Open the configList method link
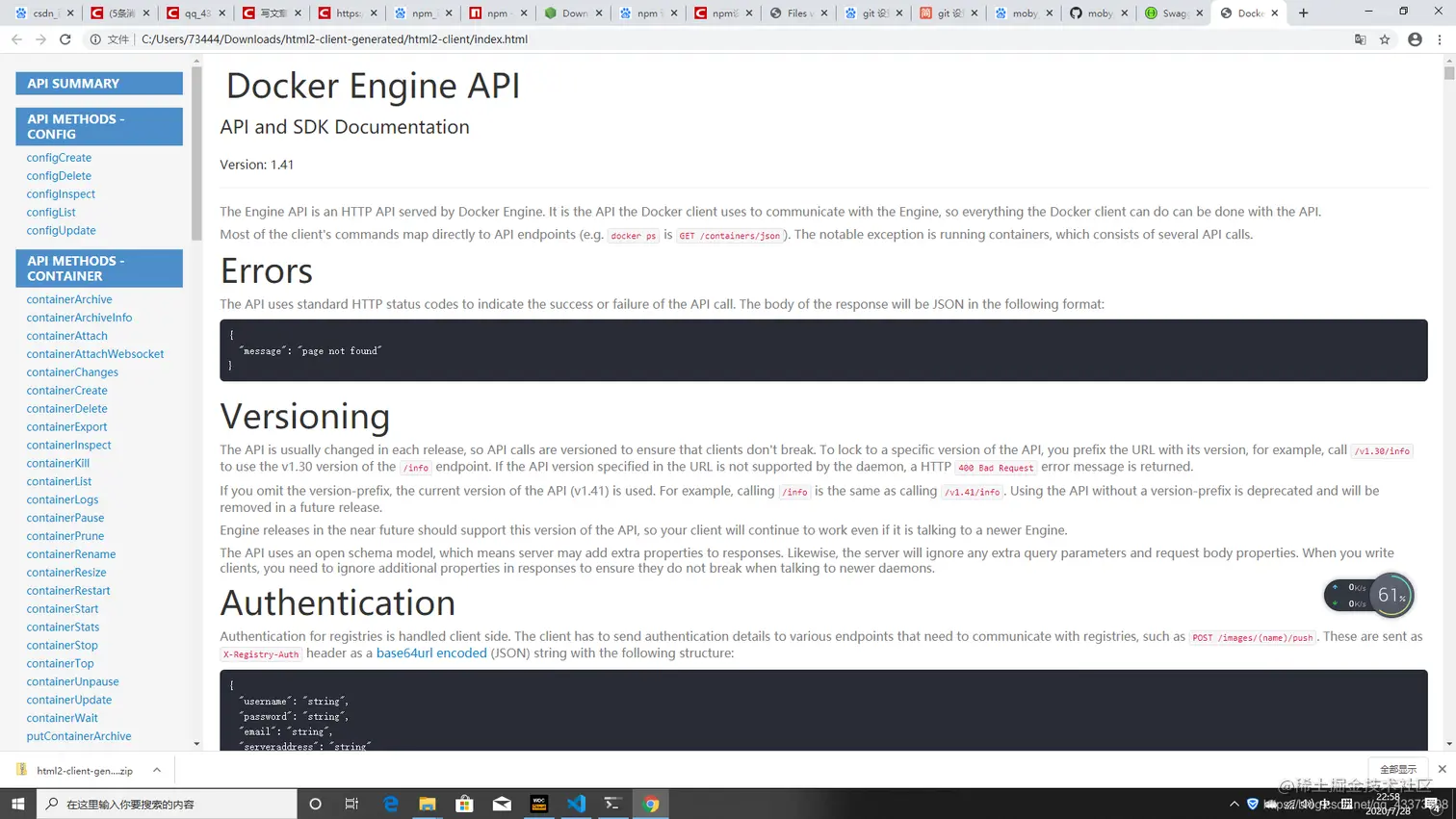1456x819 pixels. [x=51, y=213]
